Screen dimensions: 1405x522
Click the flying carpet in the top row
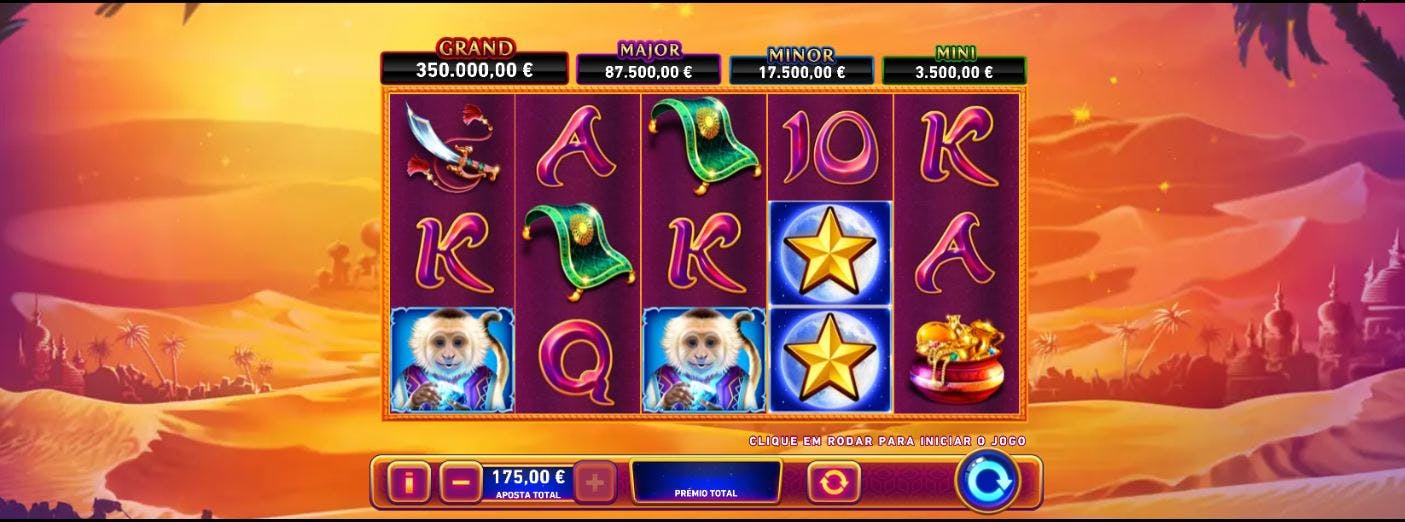point(704,145)
